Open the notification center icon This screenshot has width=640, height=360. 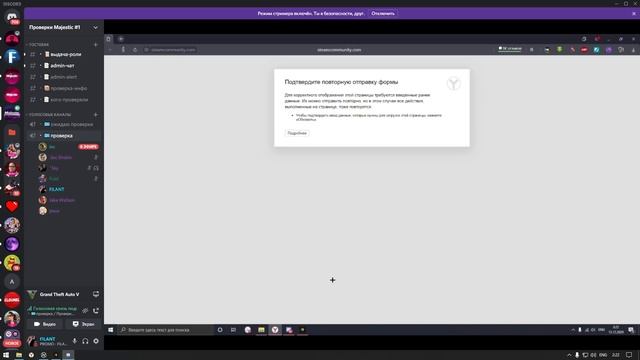tap(629, 355)
